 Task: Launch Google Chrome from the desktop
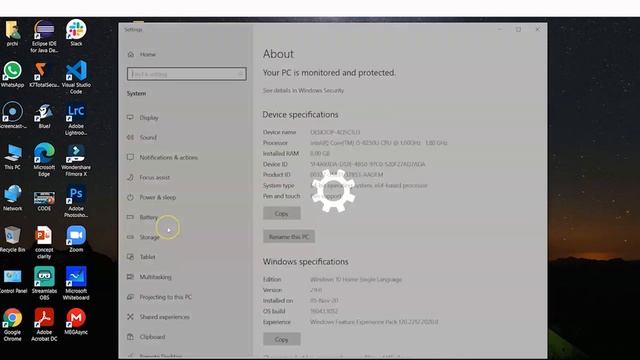[x=12, y=325]
